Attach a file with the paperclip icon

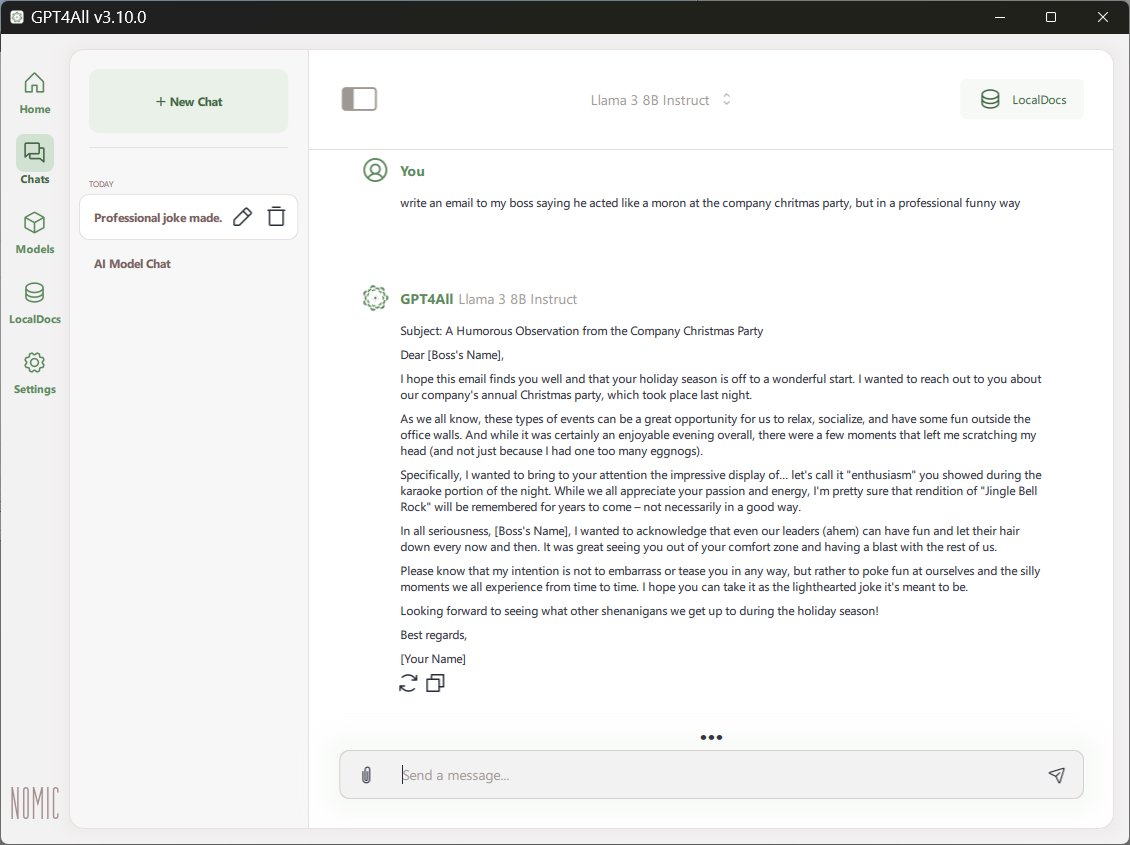point(366,775)
